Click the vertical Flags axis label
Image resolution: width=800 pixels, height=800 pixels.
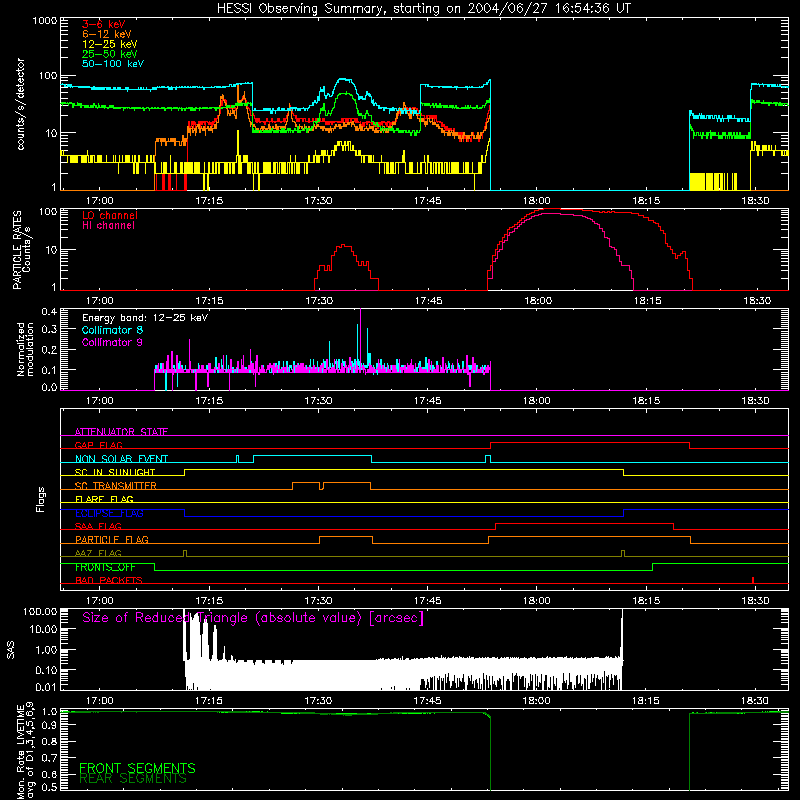coord(40,499)
